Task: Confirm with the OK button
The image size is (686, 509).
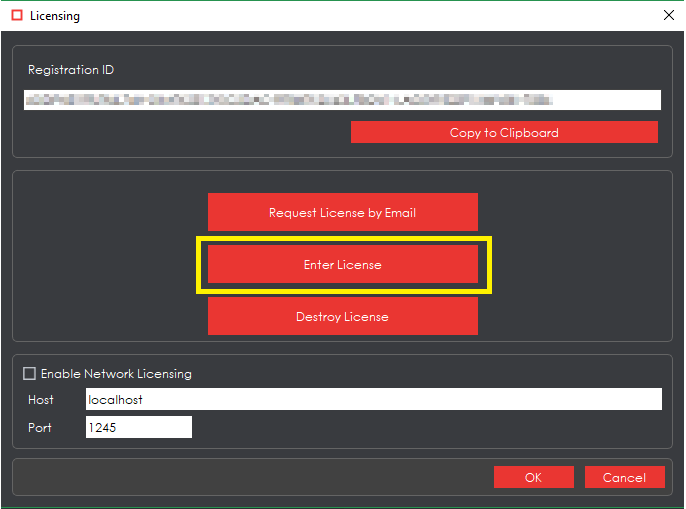Action: [533, 477]
